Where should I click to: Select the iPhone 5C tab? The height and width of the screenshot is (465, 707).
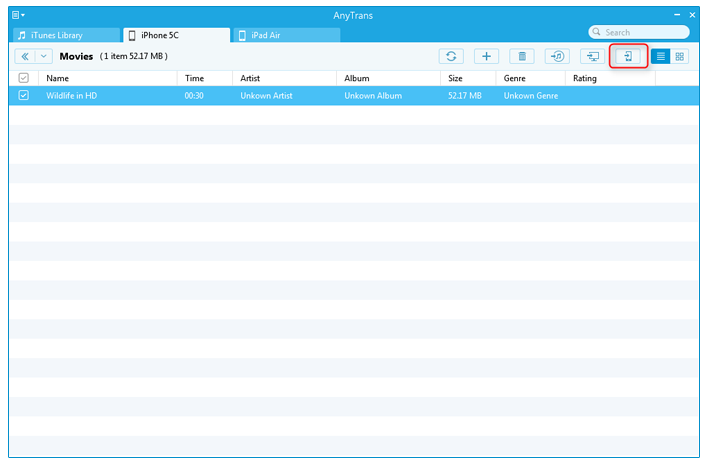[x=176, y=35]
